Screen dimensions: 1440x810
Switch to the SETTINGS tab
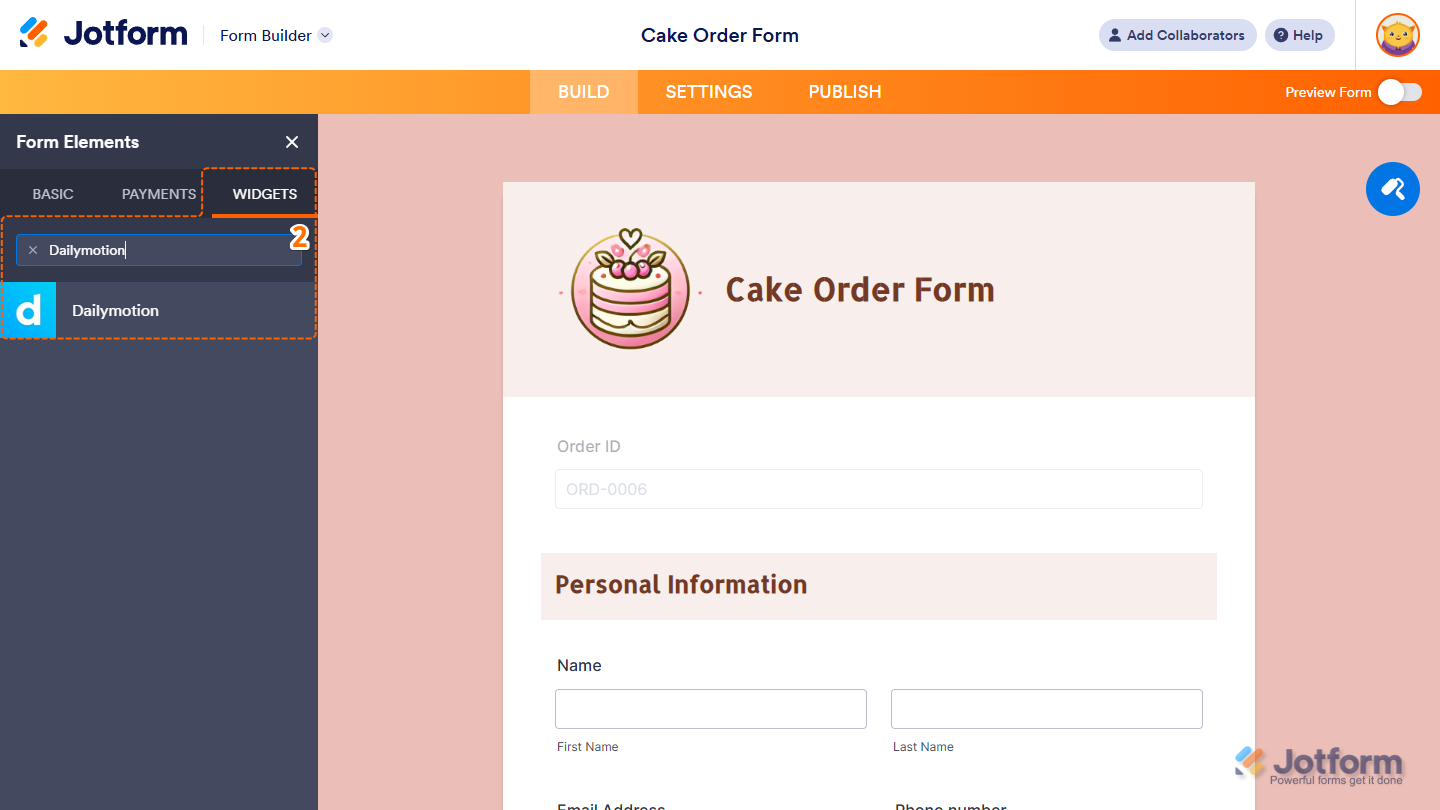pos(708,91)
